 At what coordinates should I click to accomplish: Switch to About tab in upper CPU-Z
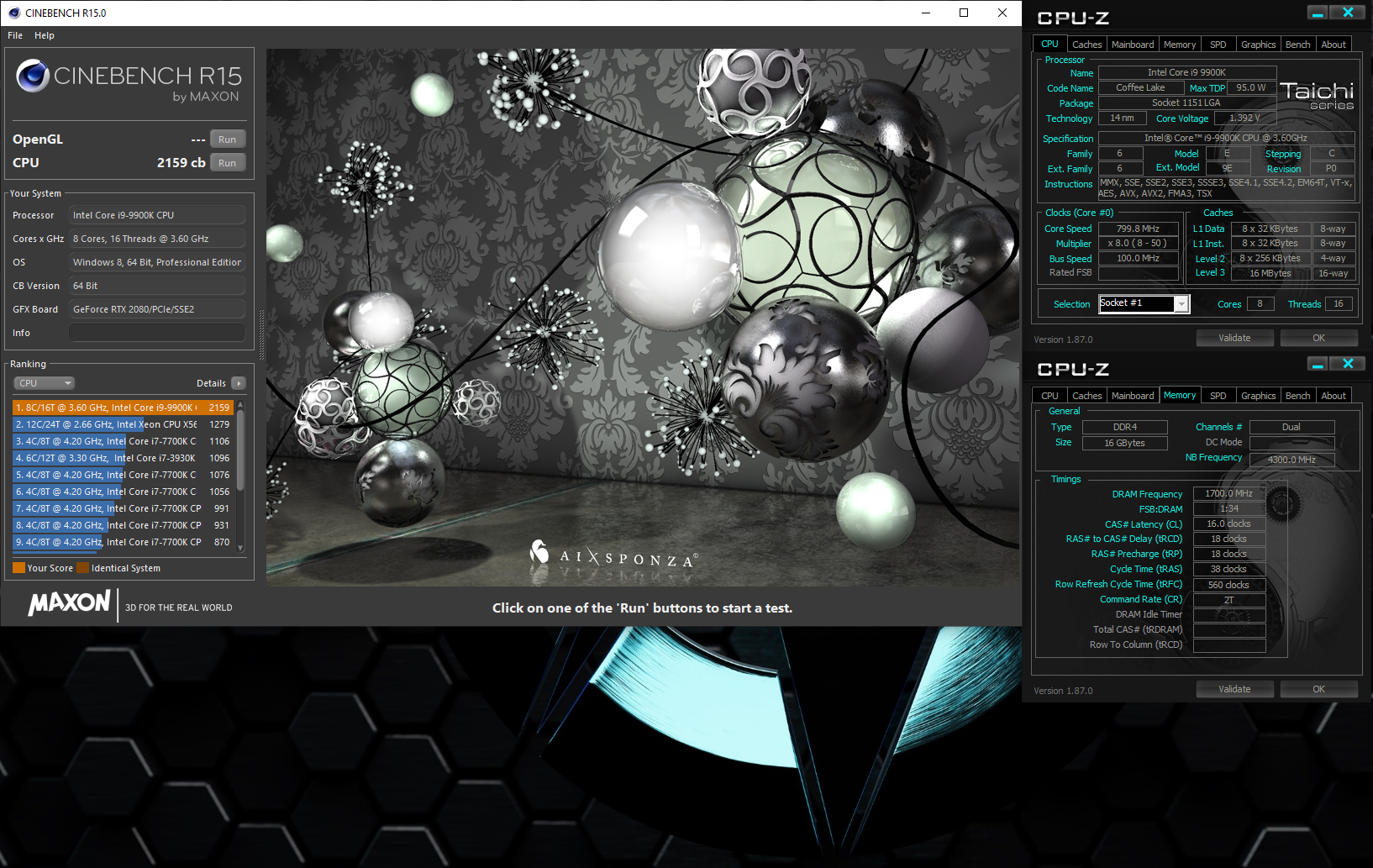[1334, 45]
